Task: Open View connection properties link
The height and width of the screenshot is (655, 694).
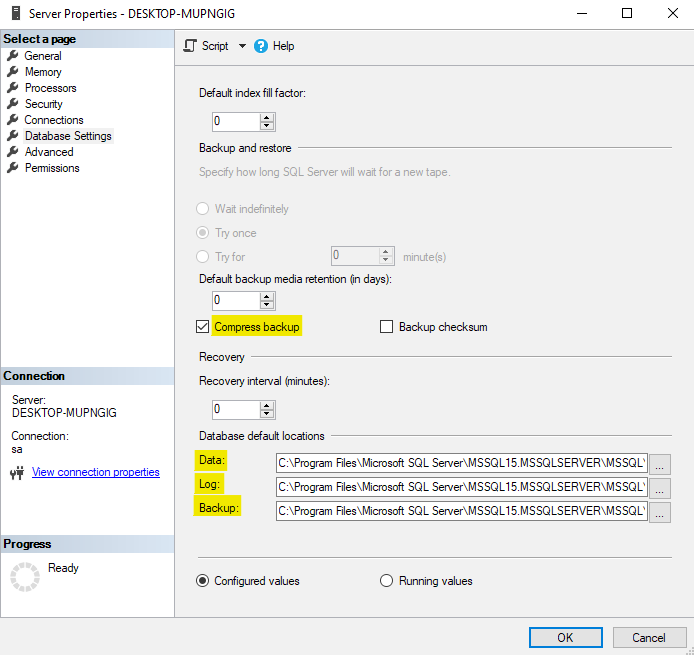Action: (x=95, y=472)
